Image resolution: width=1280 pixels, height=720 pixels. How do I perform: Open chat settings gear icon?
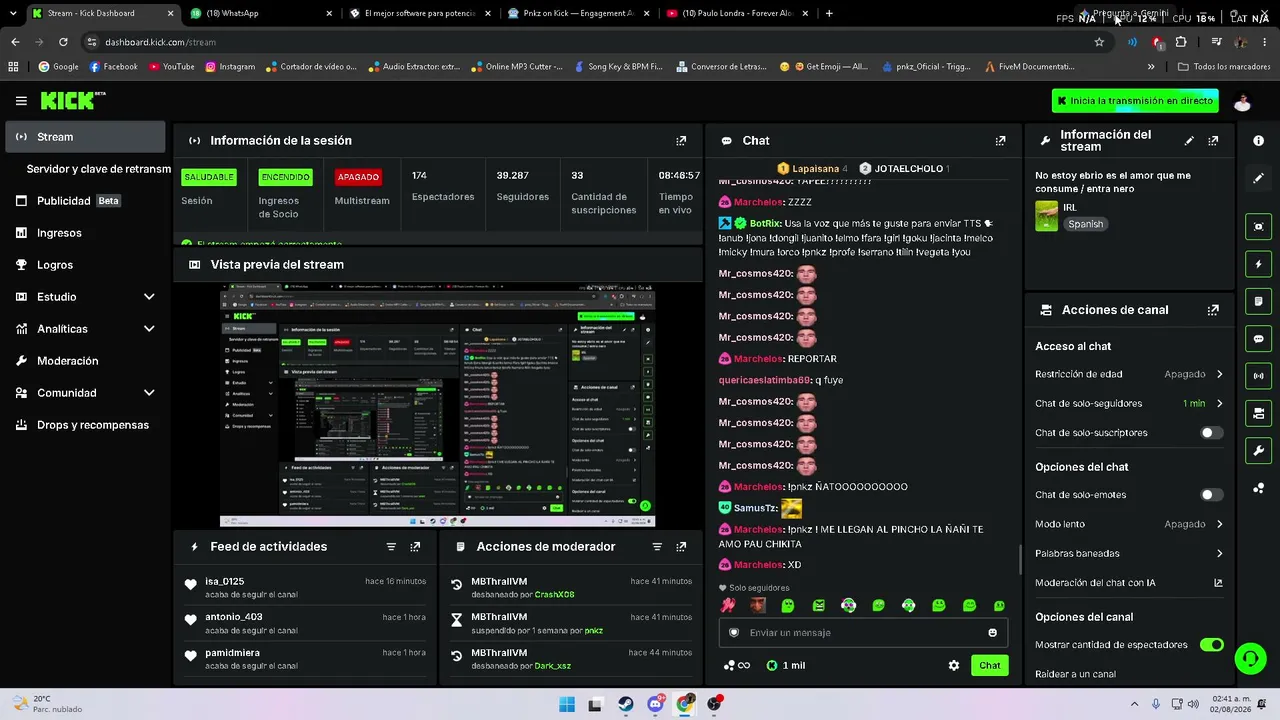point(953,665)
